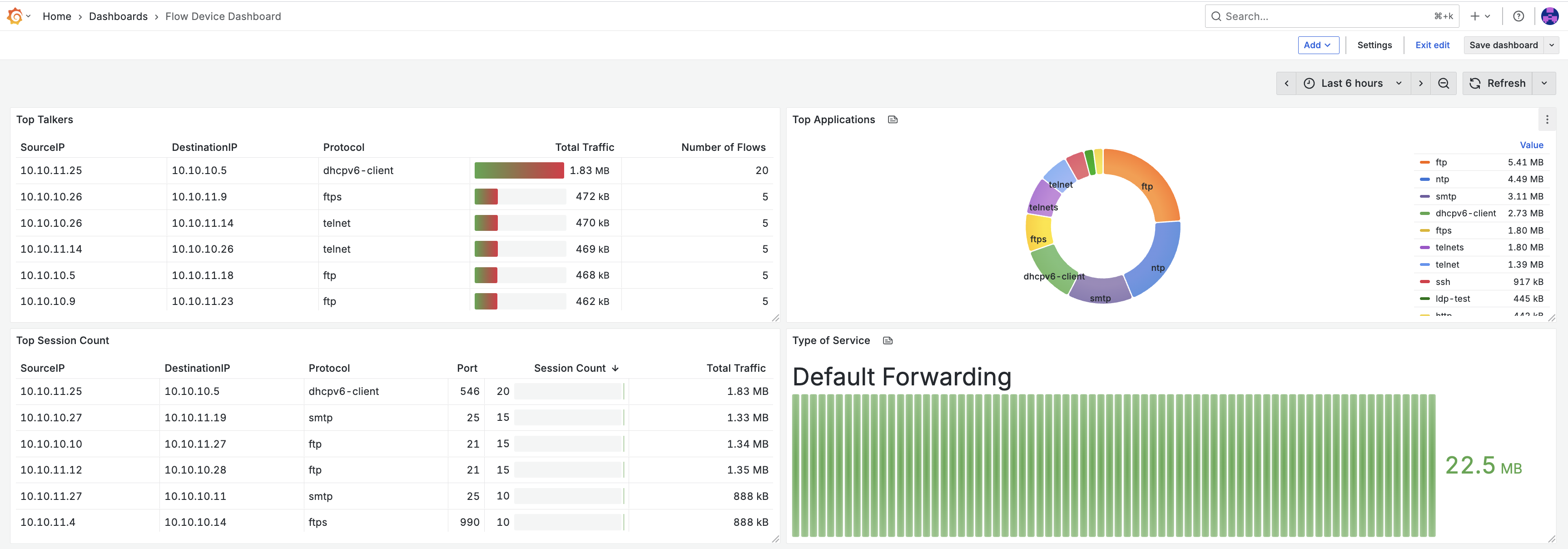Toggle telnet series in legend
Viewport: 1568px width, 549px height.
(x=1447, y=265)
